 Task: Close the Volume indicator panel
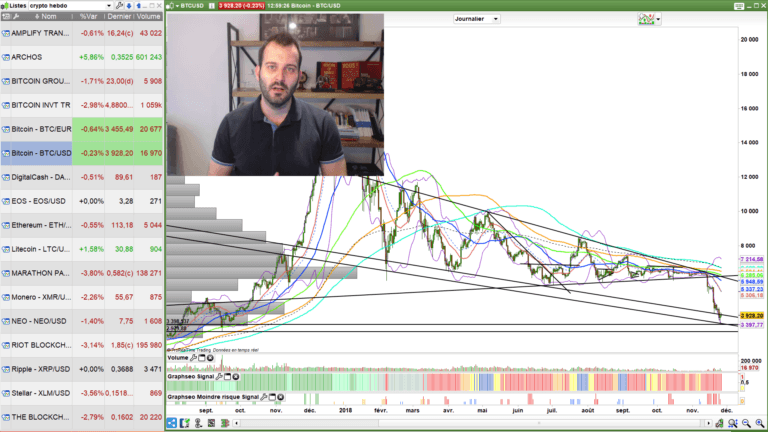pos(210,357)
